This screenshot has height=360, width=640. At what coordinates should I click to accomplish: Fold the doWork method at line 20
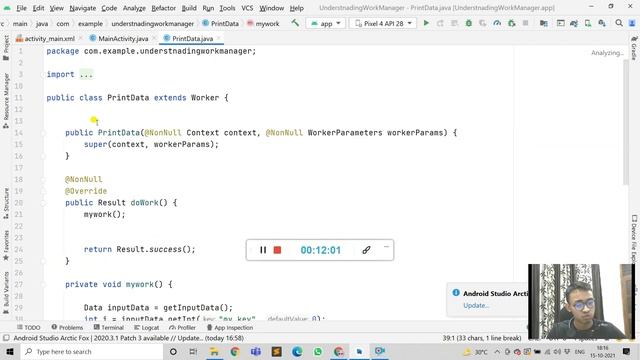point(43,203)
